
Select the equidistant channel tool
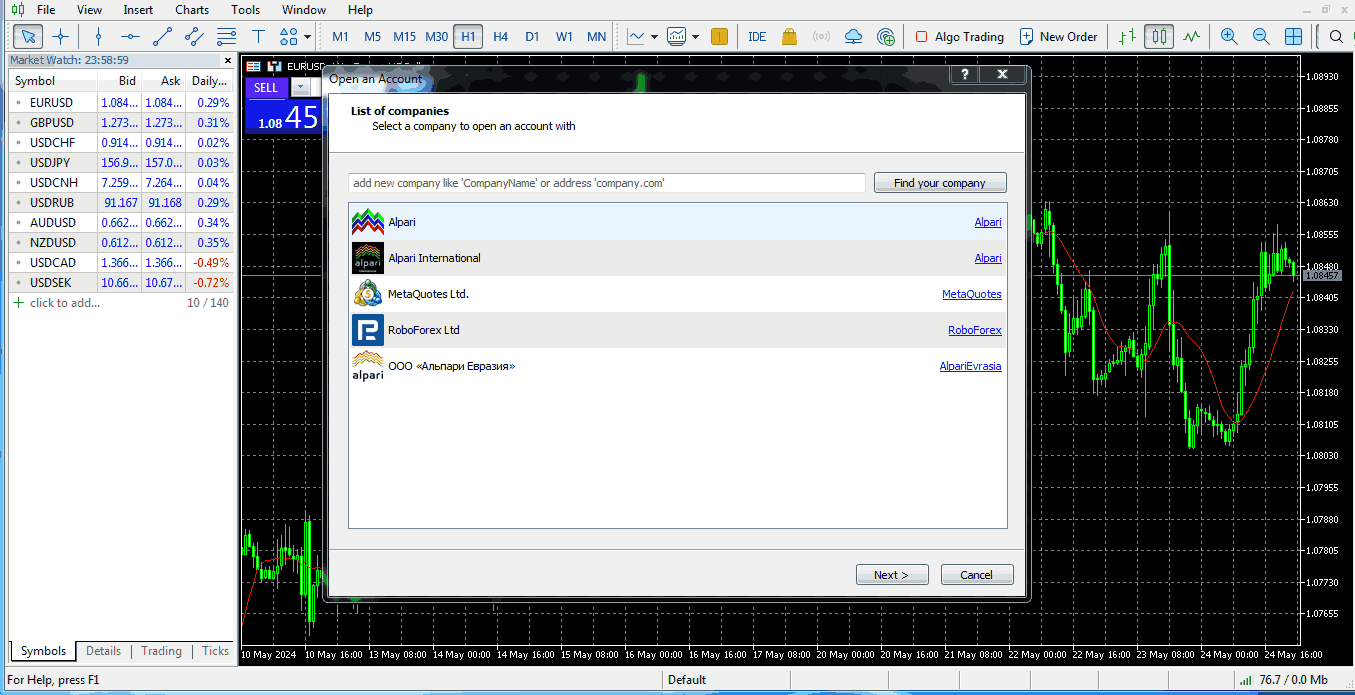click(194, 37)
